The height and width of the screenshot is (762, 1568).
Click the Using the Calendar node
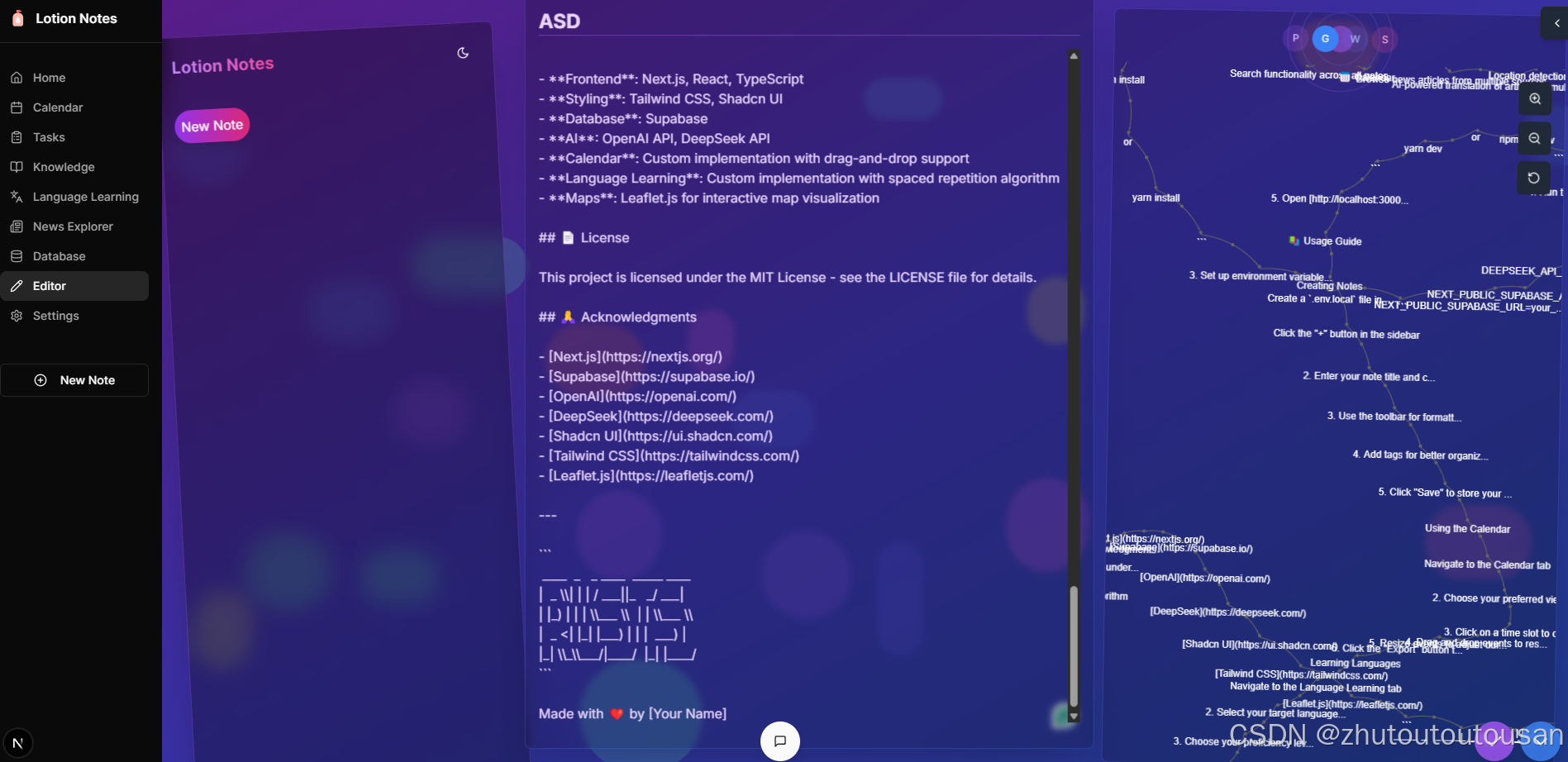[1467, 529]
